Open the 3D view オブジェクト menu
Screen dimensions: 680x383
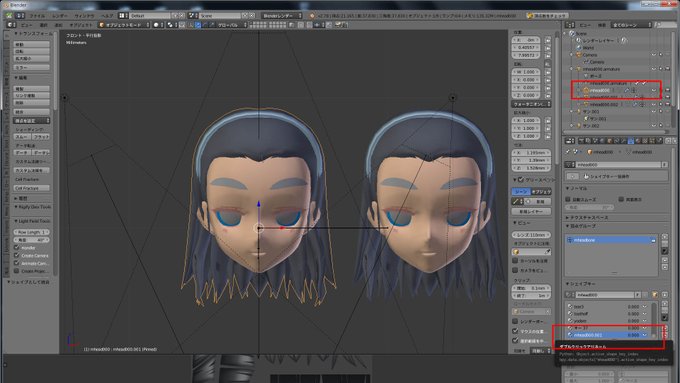81,25
